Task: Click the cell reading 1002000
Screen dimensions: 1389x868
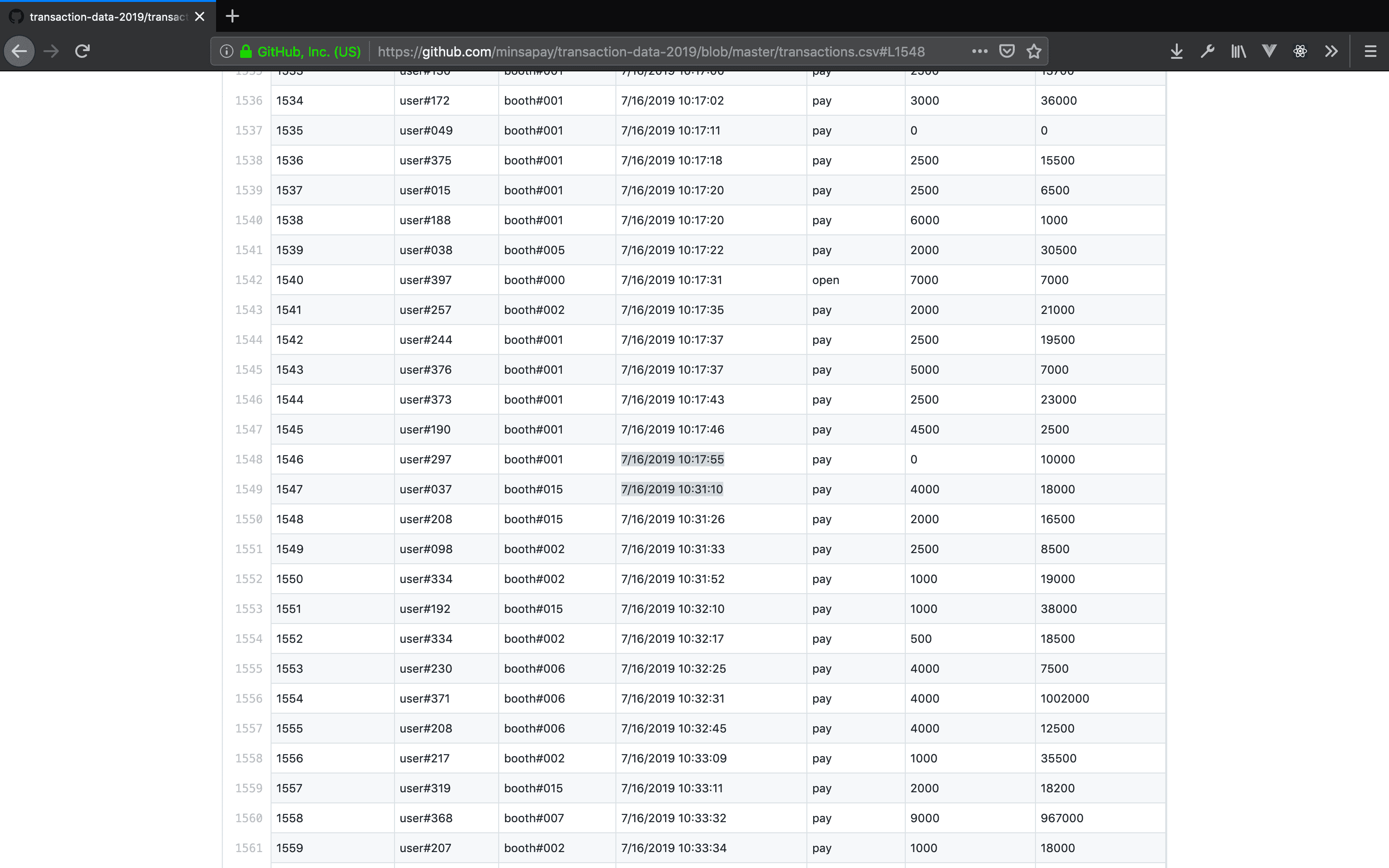Action: 1065,699
